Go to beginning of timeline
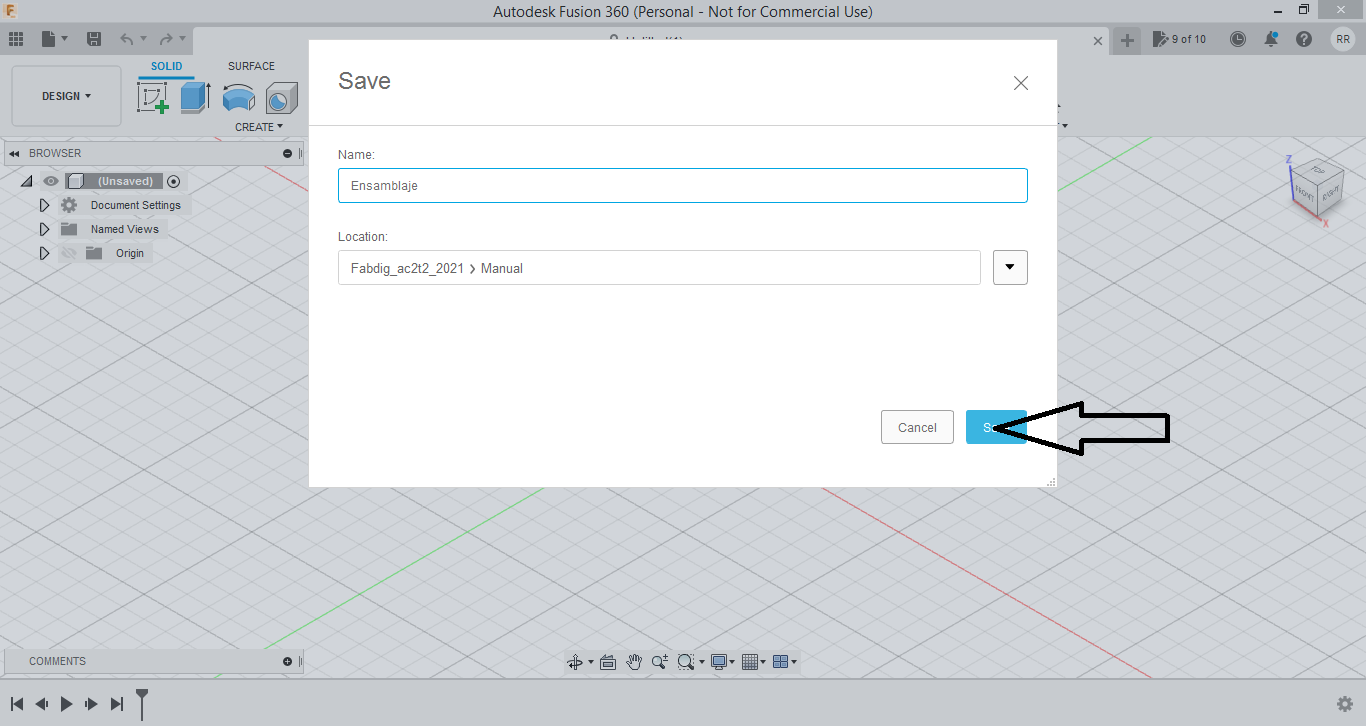 (17, 704)
